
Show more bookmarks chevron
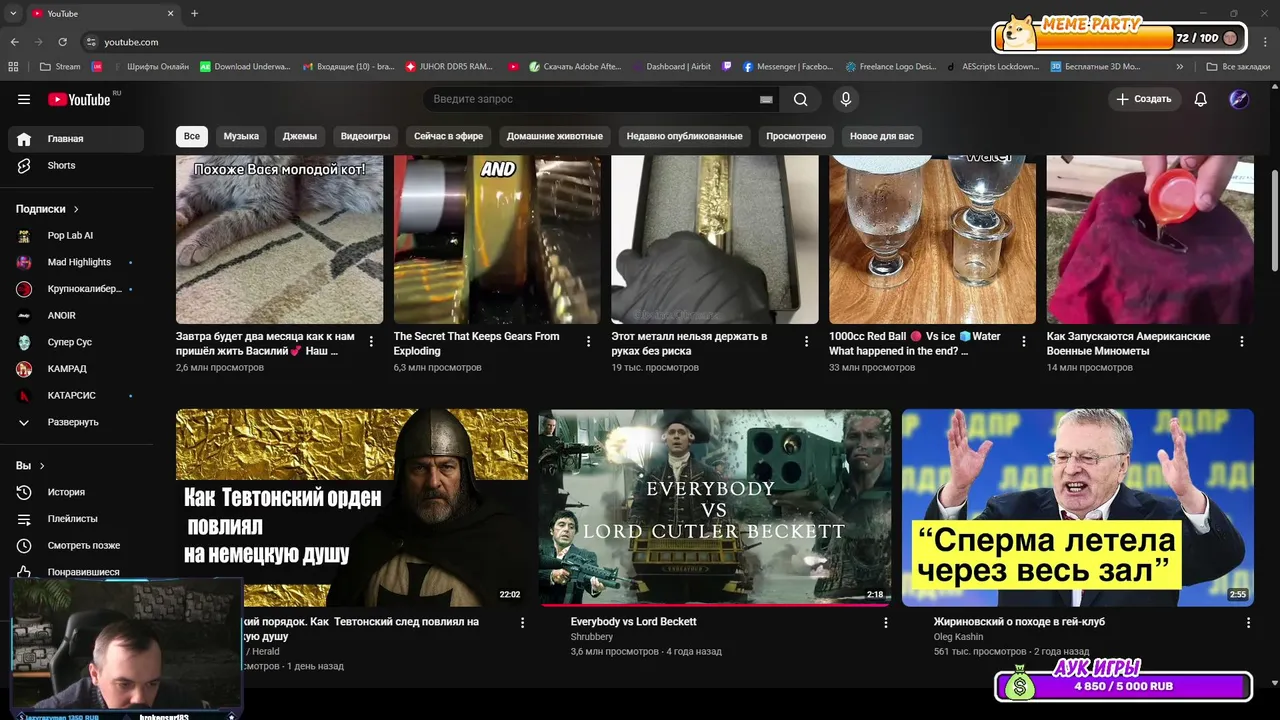pyautogui.click(x=1180, y=67)
